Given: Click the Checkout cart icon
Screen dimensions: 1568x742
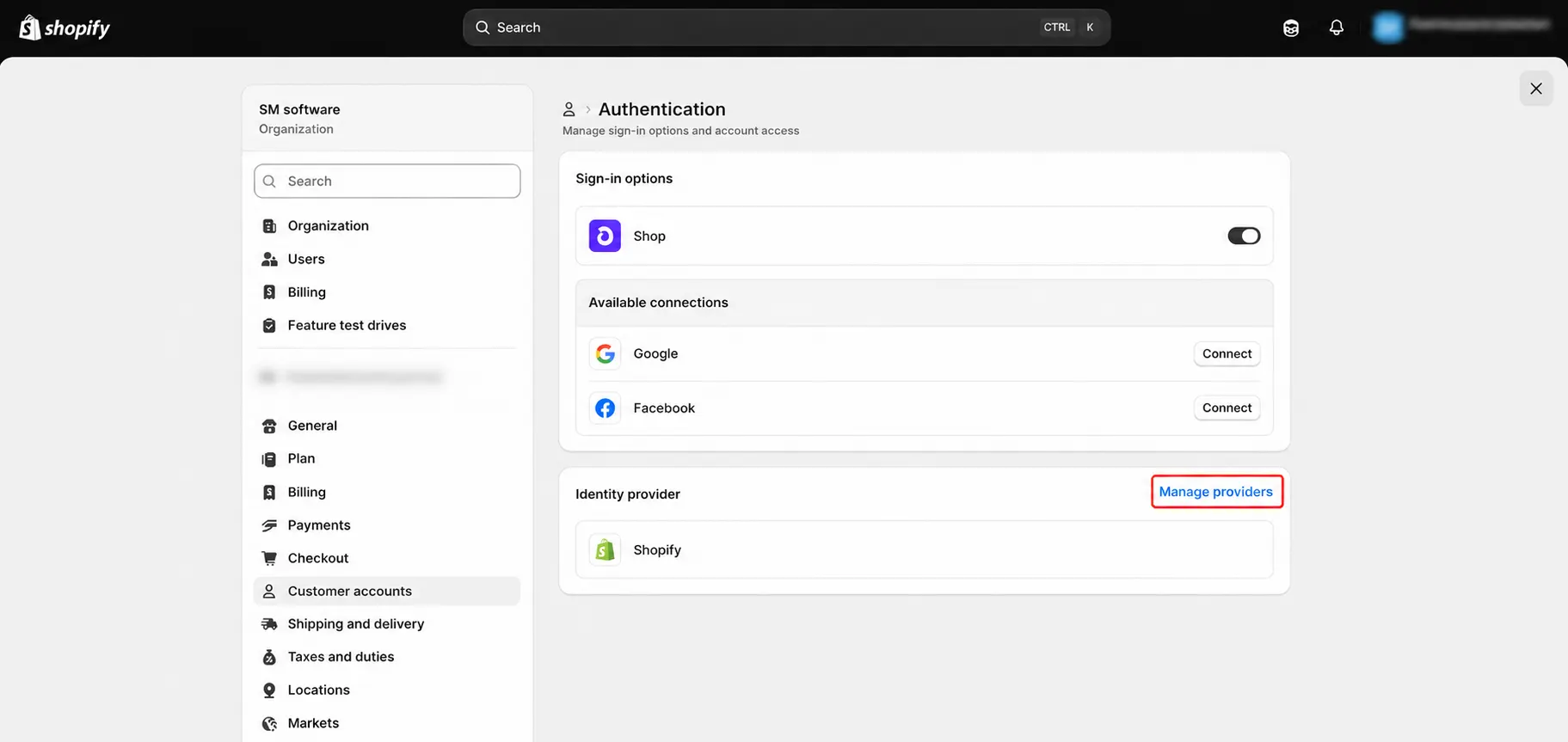Looking at the screenshot, I should tap(269, 558).
